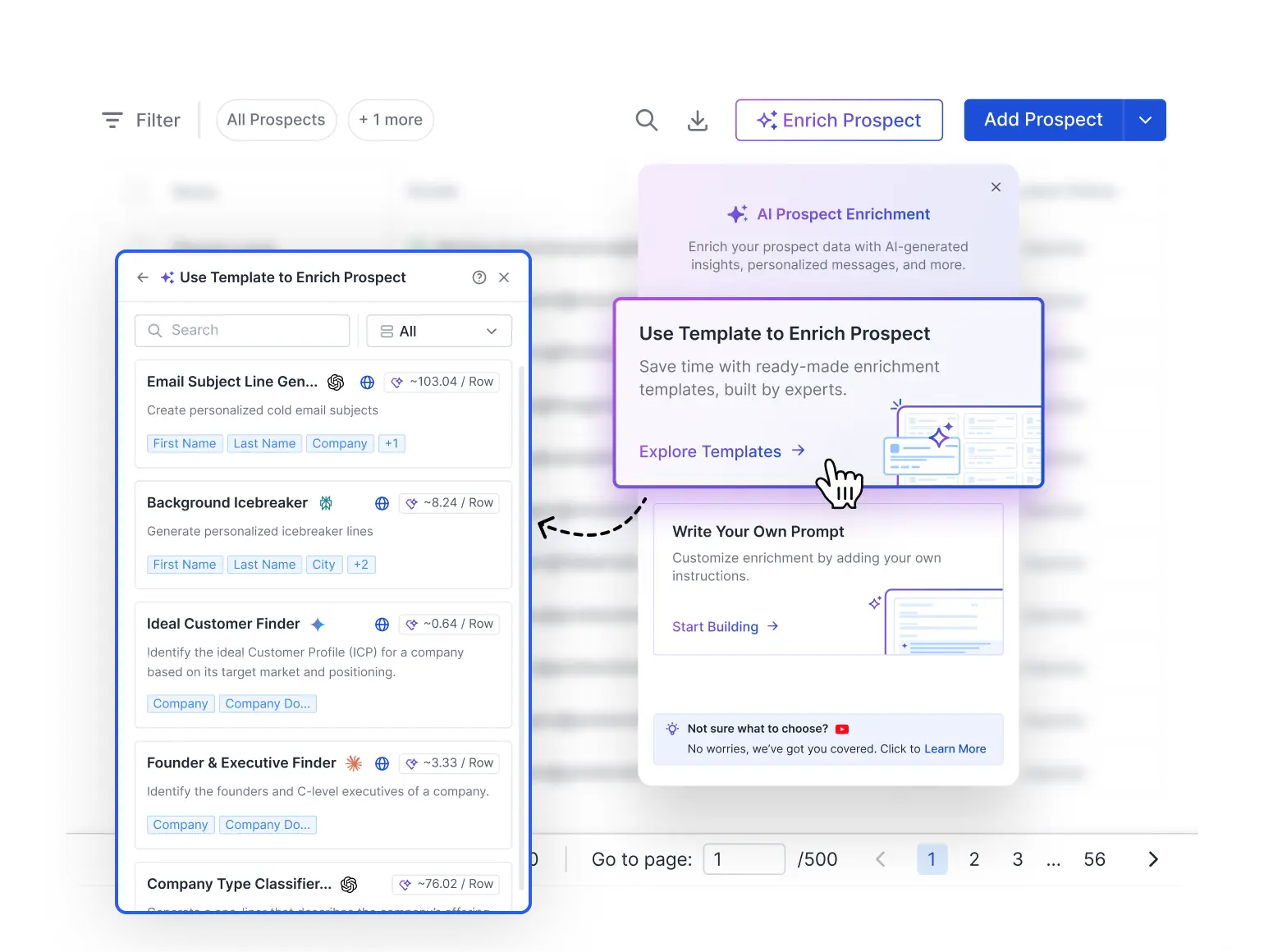Export prospects using the download icon
Image resolution: width=1264 pixels, height=952 pixels.
pyautogui.click(x=697, y=121)
